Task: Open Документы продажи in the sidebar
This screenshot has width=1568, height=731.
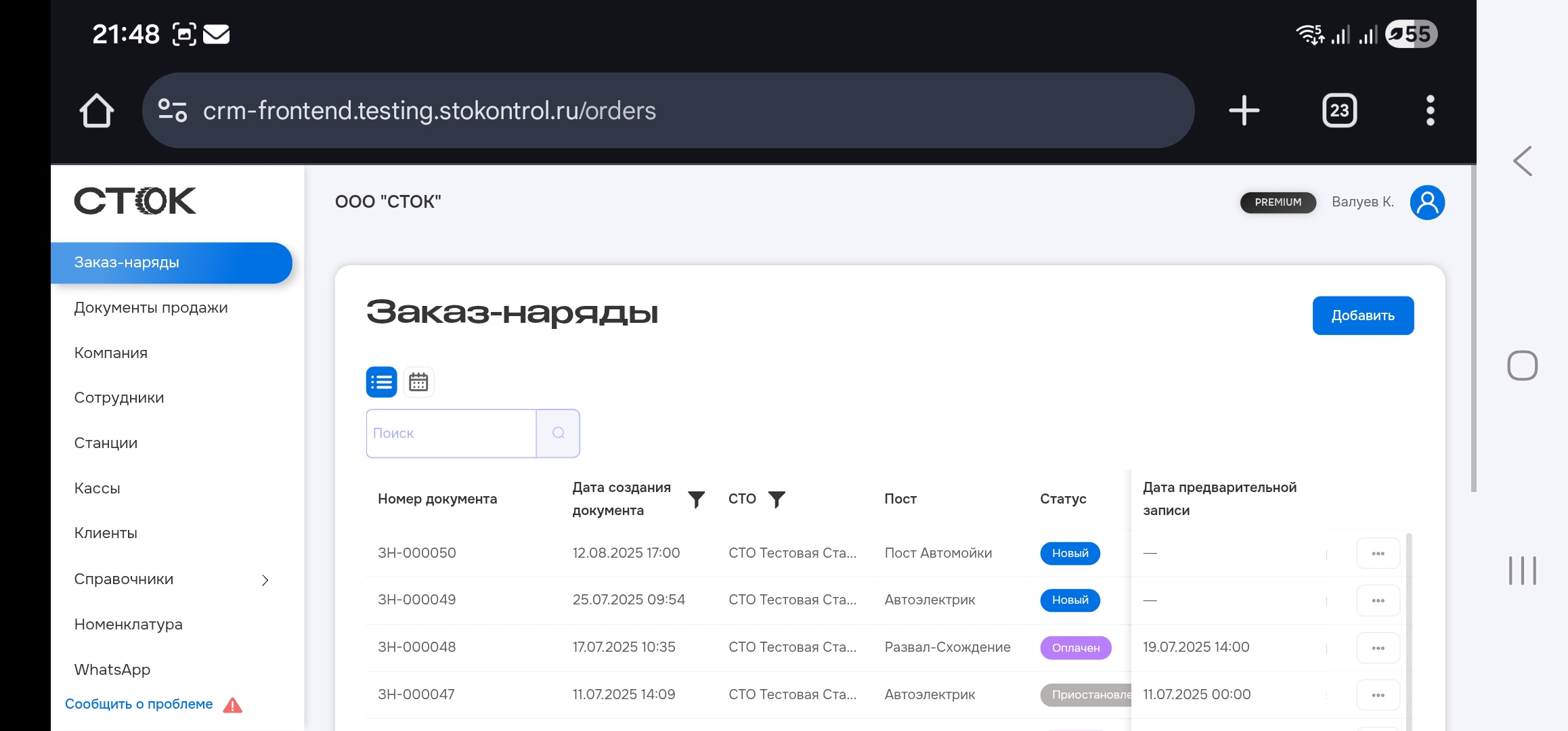Action: [151, 308]
